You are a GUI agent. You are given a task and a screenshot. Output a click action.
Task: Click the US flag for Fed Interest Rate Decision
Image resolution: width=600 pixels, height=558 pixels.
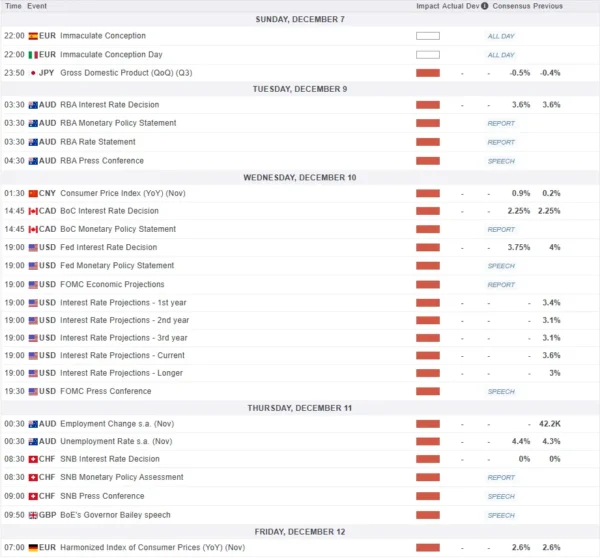click(x=34, y=247)
